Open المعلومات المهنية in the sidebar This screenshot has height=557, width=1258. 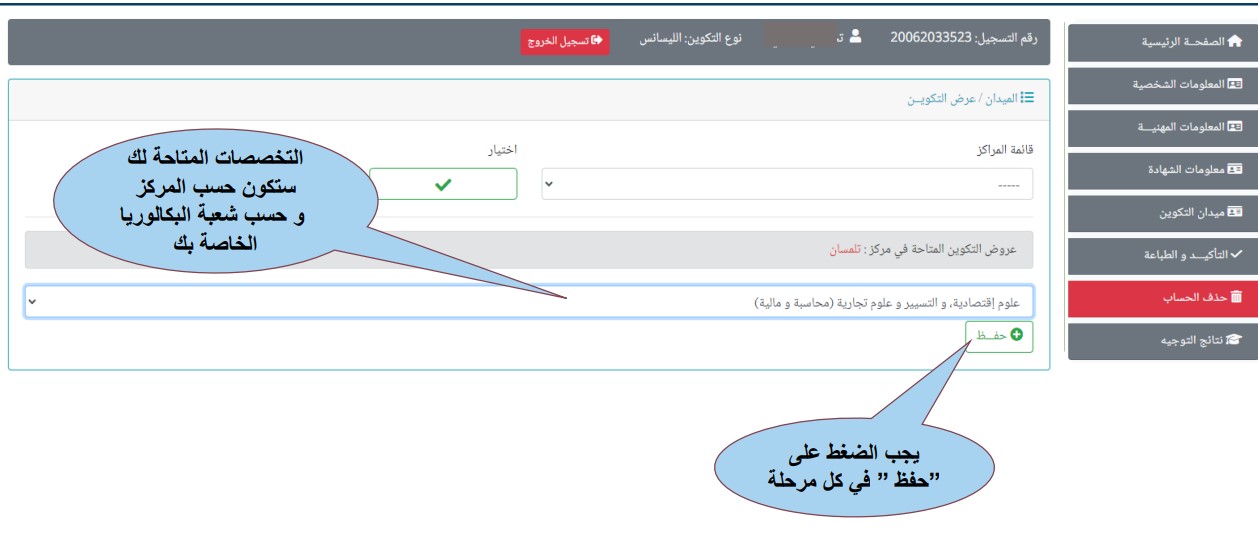pyautogui.click(x=1163, y=127)
